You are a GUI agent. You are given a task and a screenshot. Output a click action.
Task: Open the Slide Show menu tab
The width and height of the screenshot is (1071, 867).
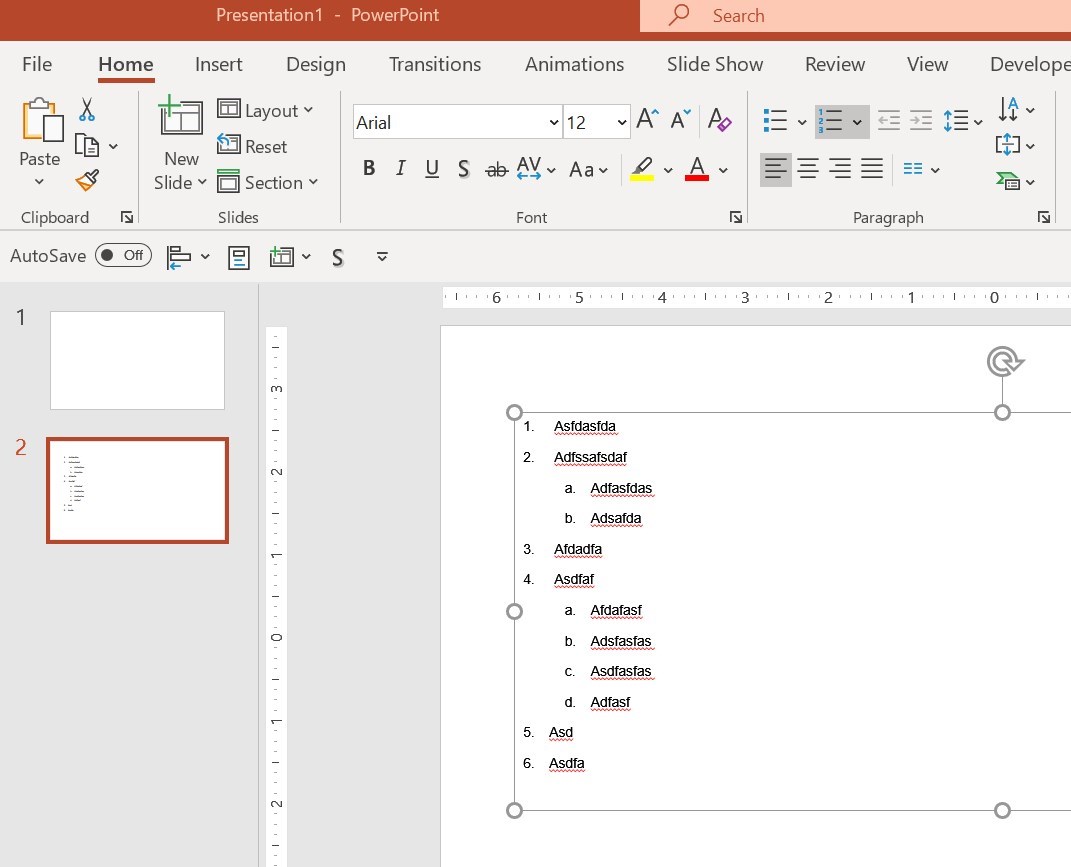(714, 64)
